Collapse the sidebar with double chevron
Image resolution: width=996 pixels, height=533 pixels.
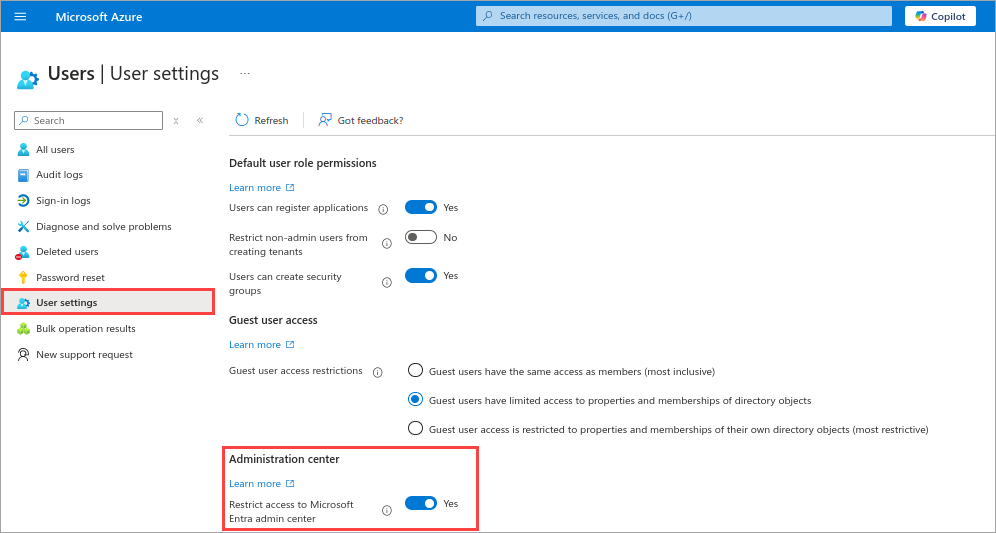[x=200, y=120]
